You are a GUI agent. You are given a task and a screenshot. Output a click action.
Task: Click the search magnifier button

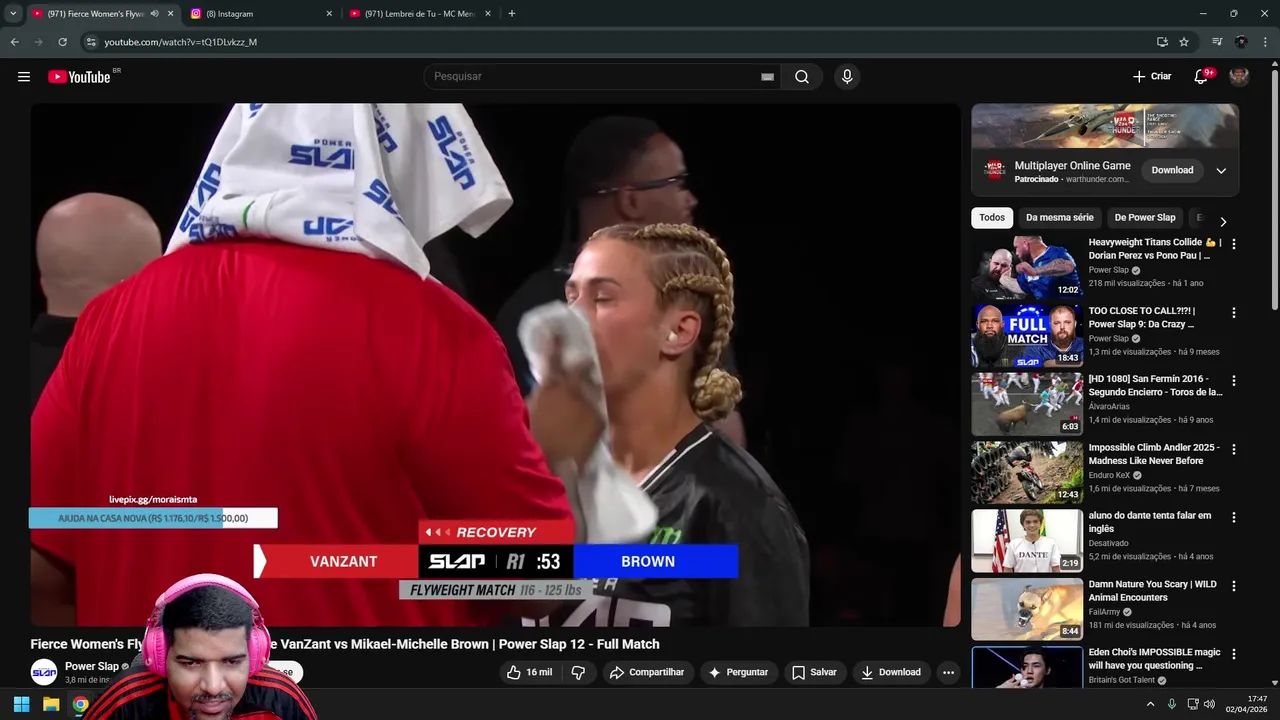pos(802,77)
